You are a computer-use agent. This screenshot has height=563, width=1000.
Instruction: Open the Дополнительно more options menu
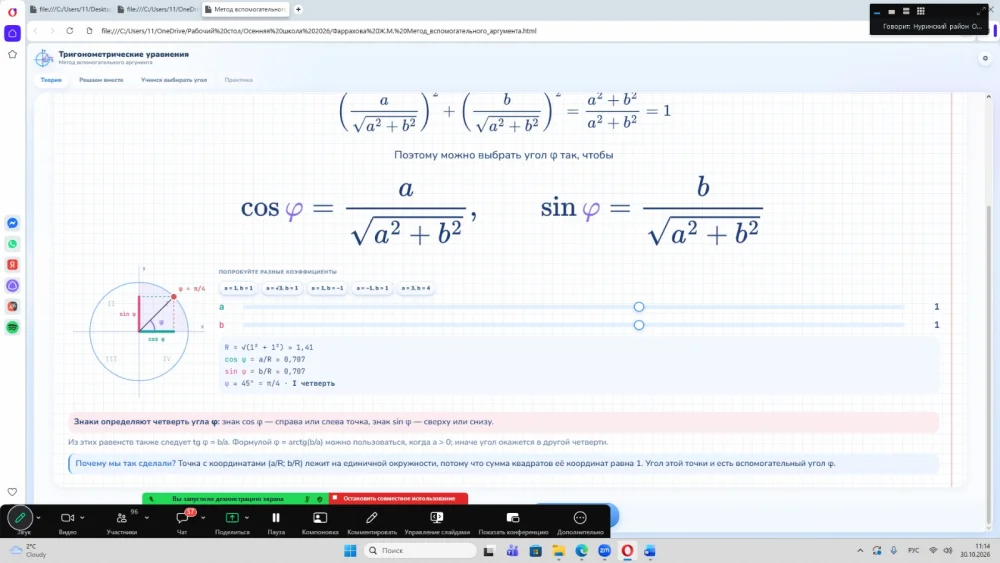580,518
